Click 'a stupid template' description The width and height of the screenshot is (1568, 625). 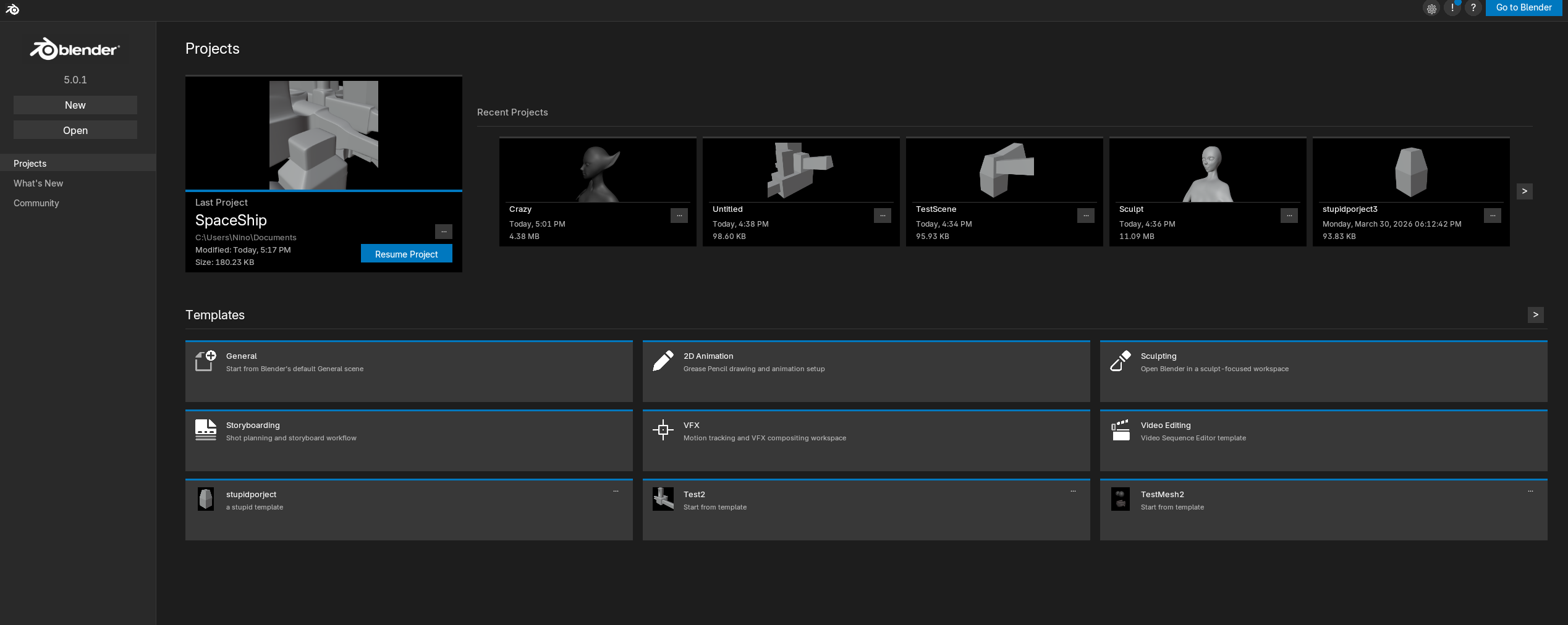coord(255,507)
